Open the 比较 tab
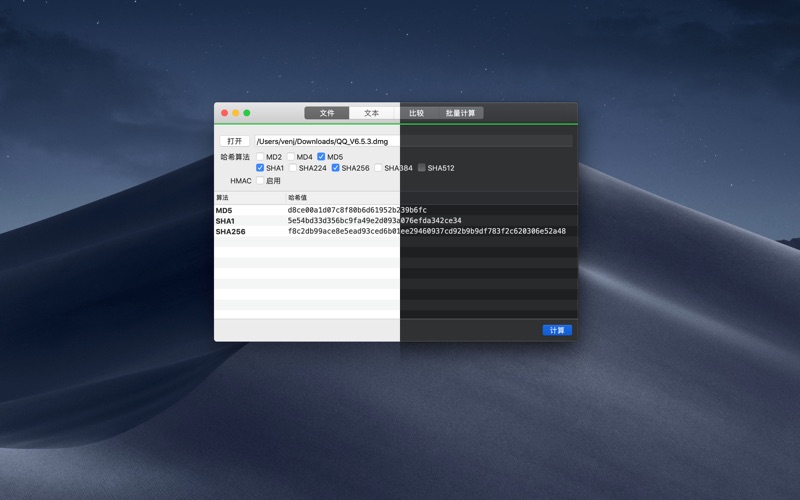 point(416,113)
